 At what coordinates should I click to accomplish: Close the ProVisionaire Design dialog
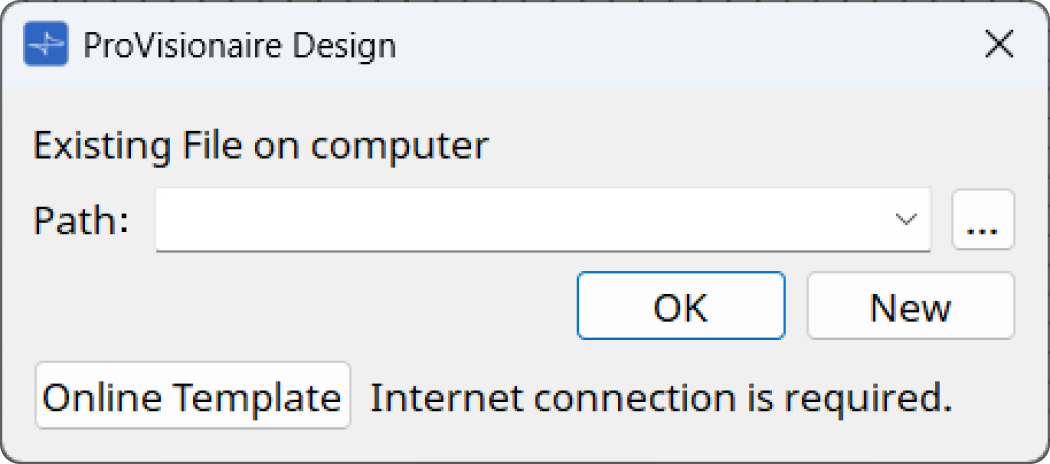tap(999, 45)
